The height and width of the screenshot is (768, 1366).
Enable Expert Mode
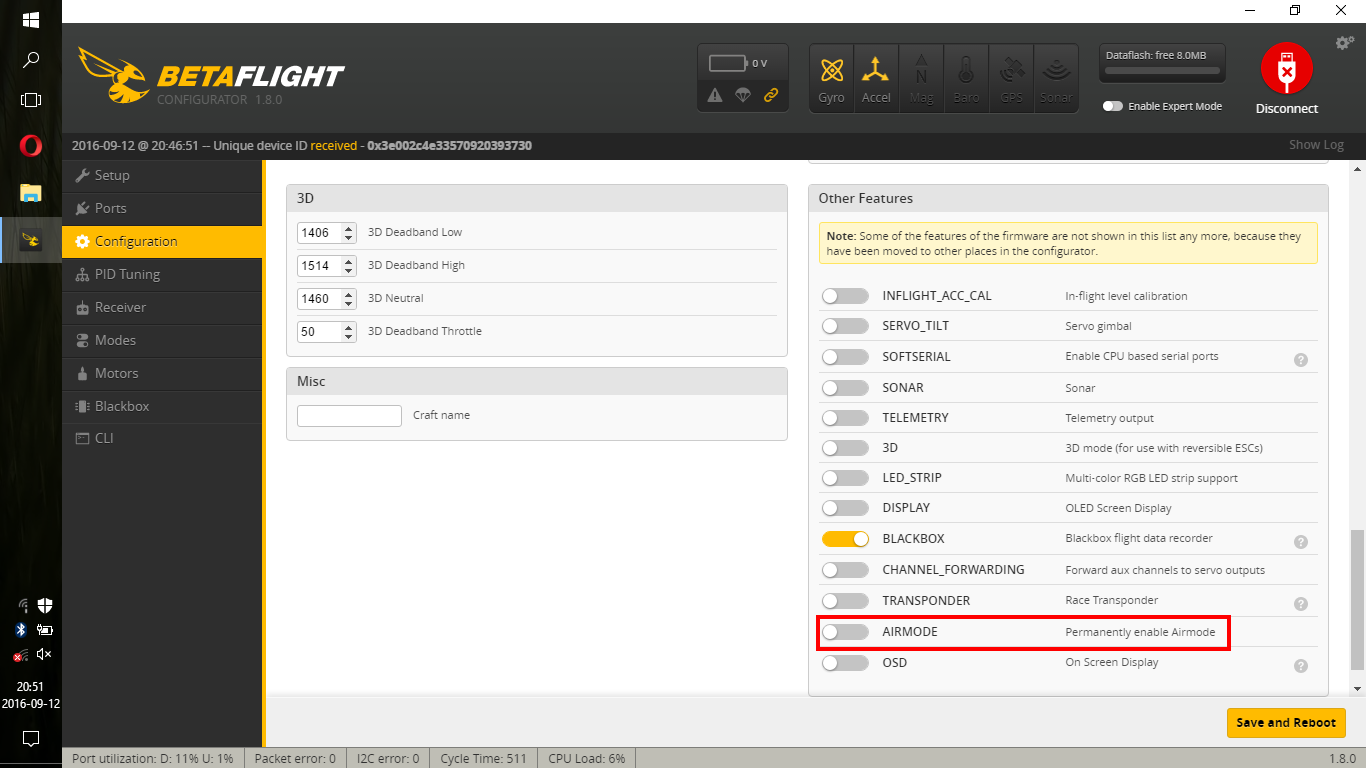(1112, 105)
